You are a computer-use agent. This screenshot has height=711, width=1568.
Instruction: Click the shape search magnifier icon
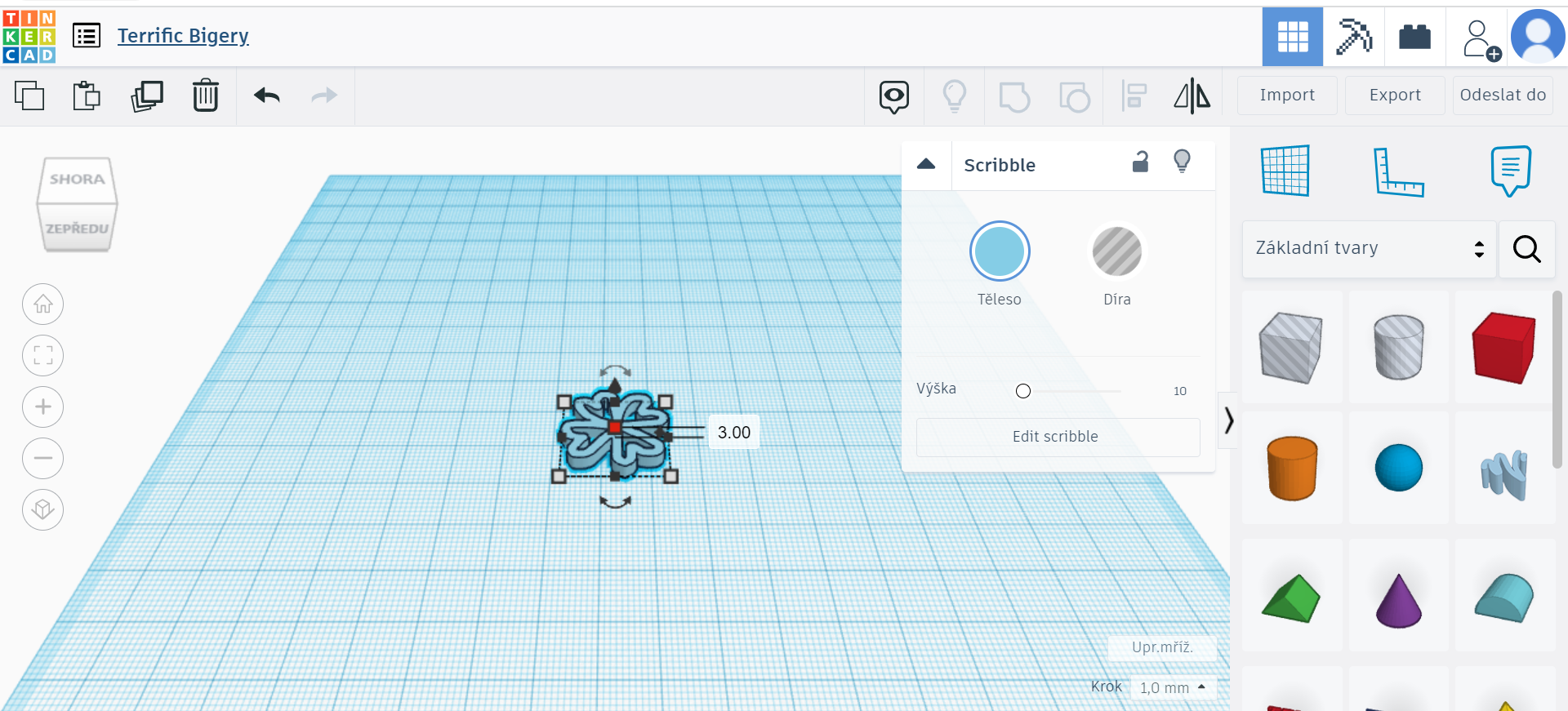(x=1527, y=249)
